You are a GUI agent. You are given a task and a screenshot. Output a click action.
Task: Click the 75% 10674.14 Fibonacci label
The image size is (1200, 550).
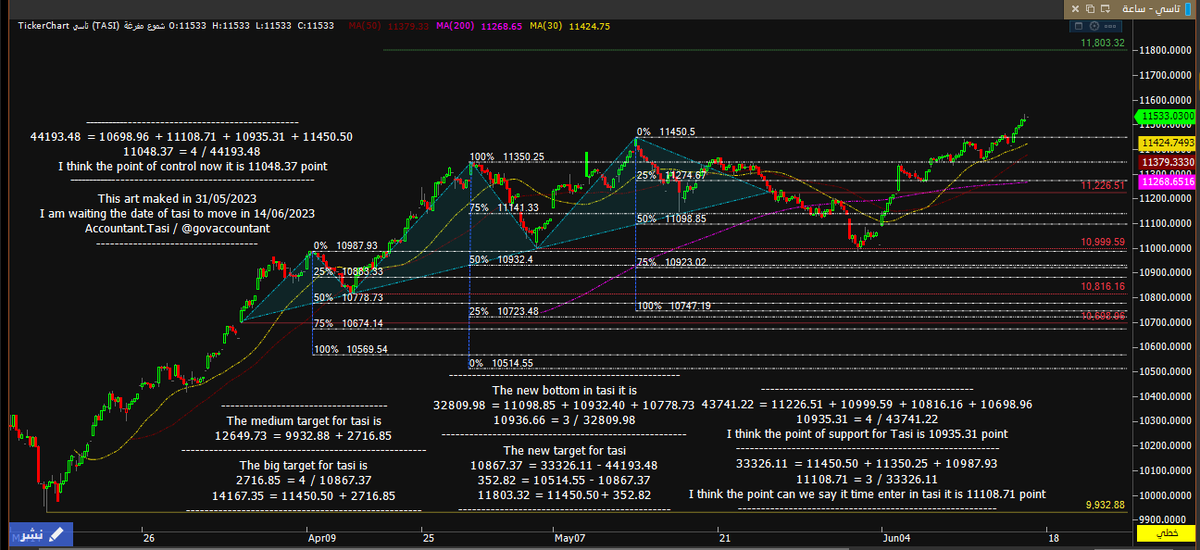pyautogui.click(x=349, y=323)
